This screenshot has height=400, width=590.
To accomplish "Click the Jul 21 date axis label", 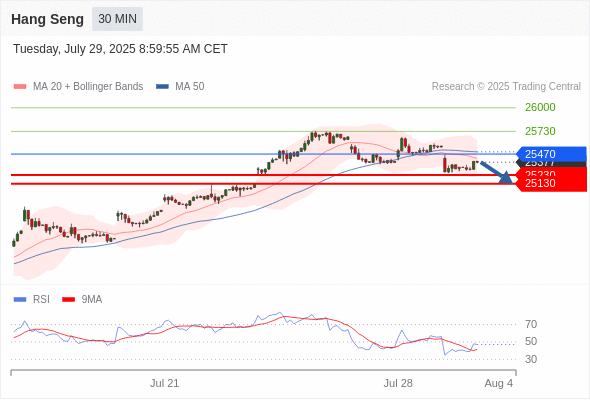I will click(x=164, y=383).
